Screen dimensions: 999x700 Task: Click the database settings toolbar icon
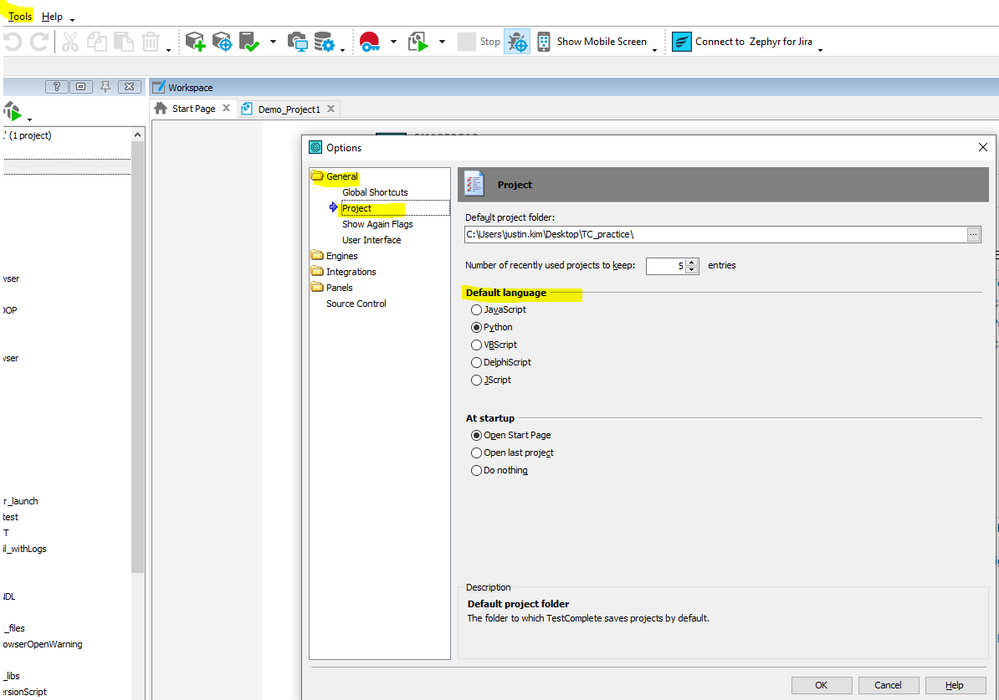(324, 42)
